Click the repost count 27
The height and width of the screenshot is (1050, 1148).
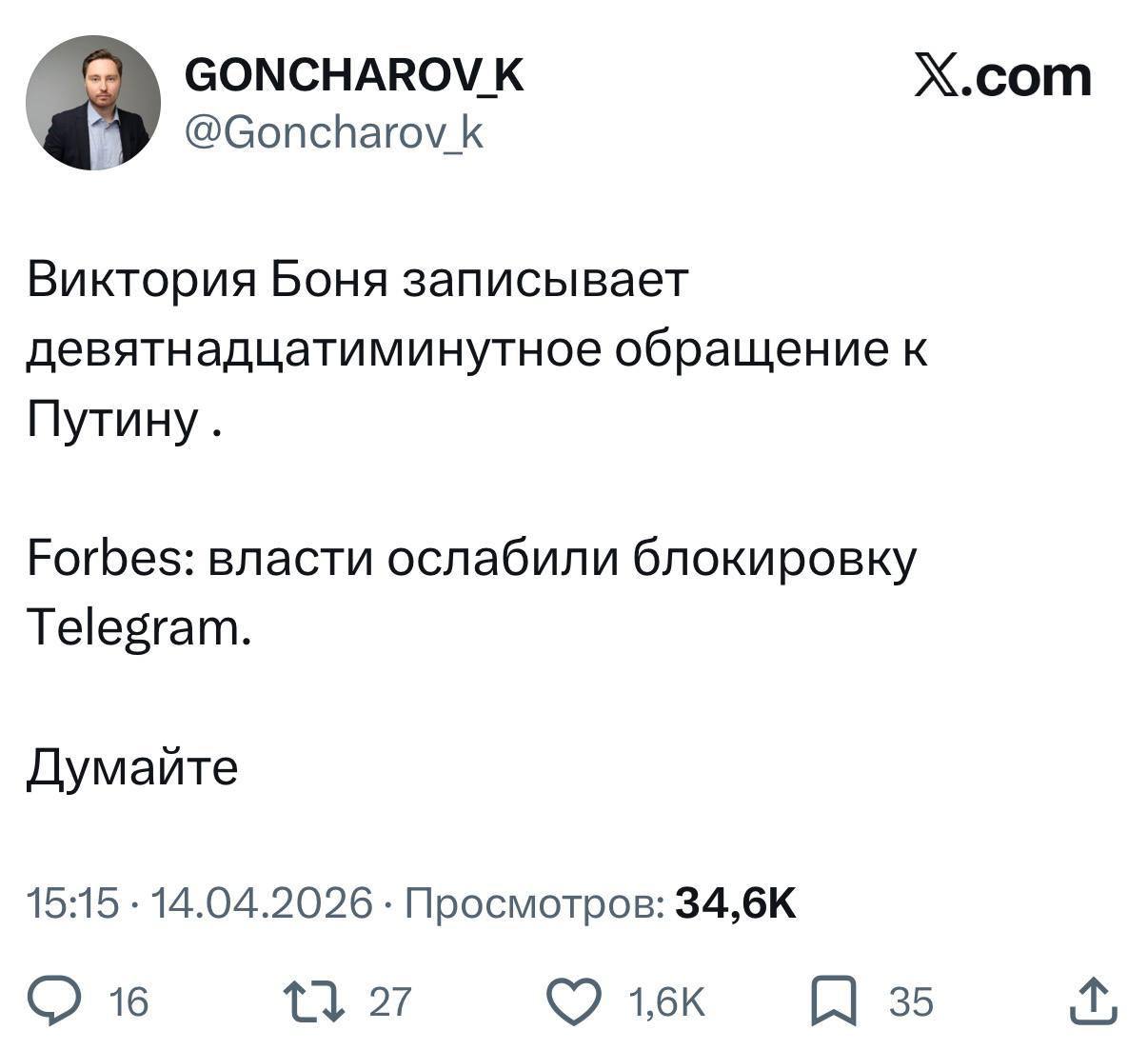pos(388,1002)
